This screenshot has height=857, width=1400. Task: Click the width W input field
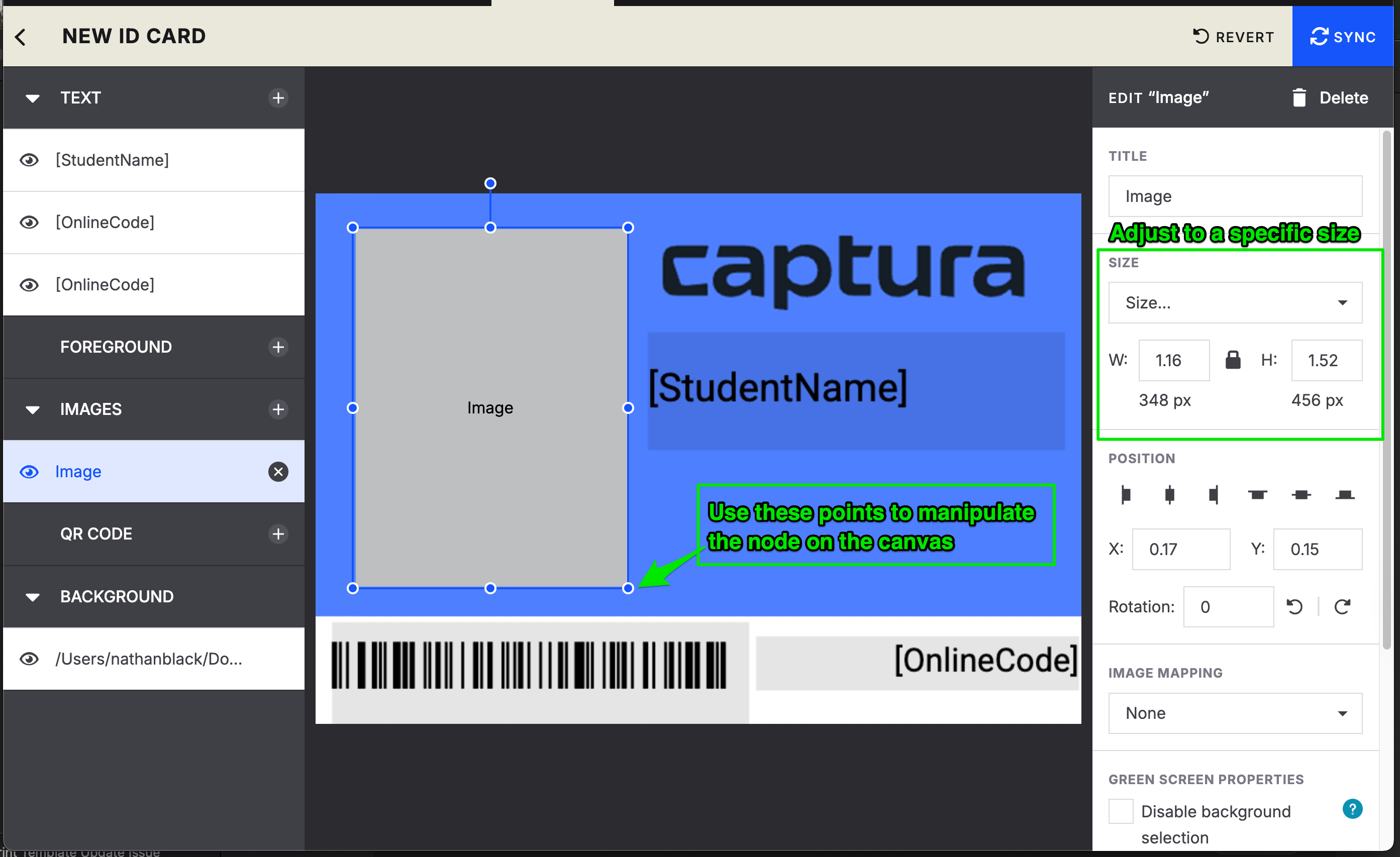coord(1174,360)
